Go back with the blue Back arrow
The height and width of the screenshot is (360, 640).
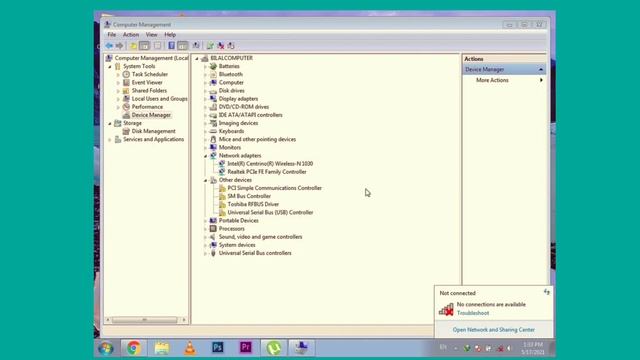coord(109,46)
